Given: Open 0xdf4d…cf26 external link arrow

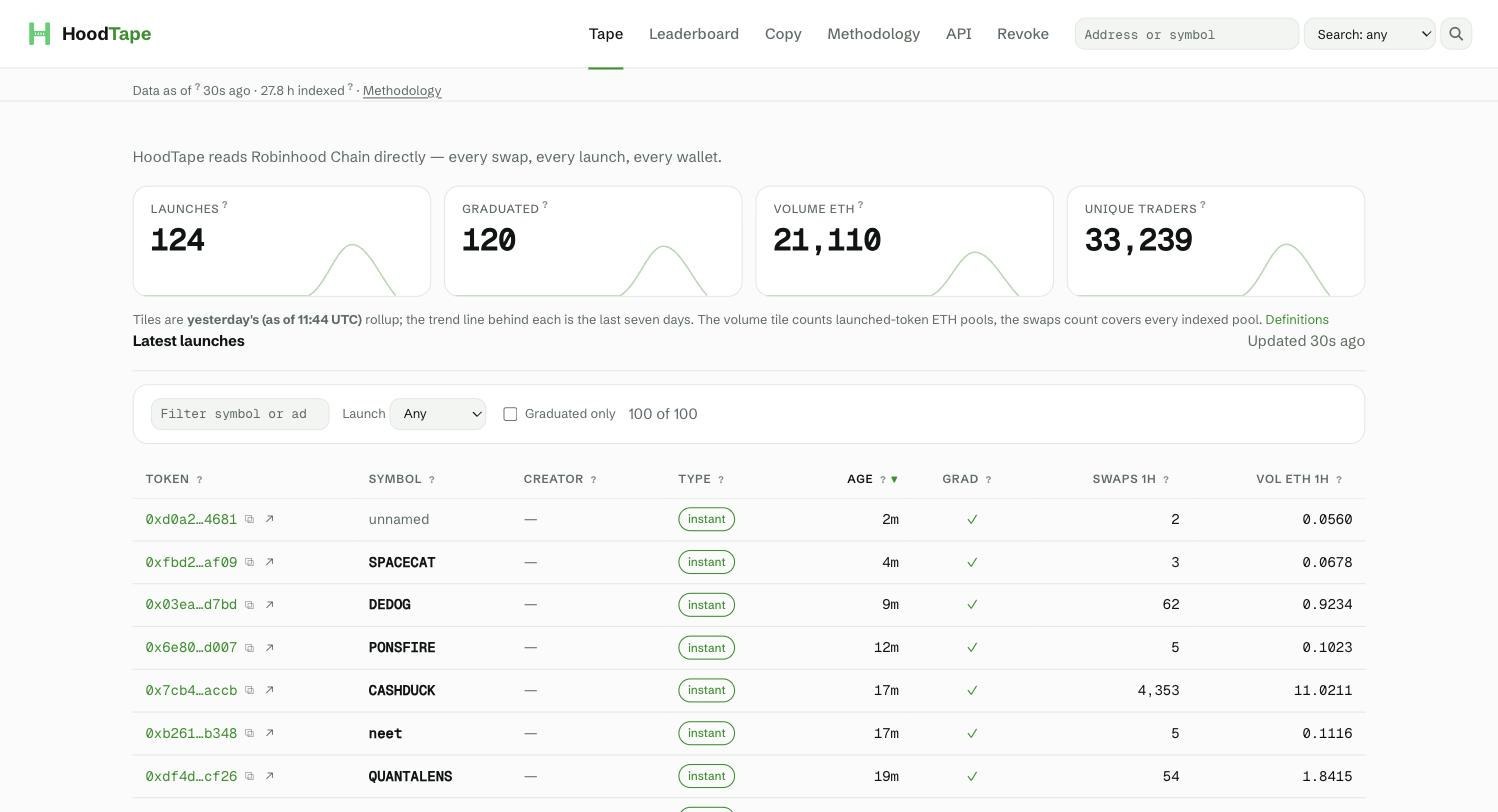Looking at the screenshot, I should coord(269,776).
